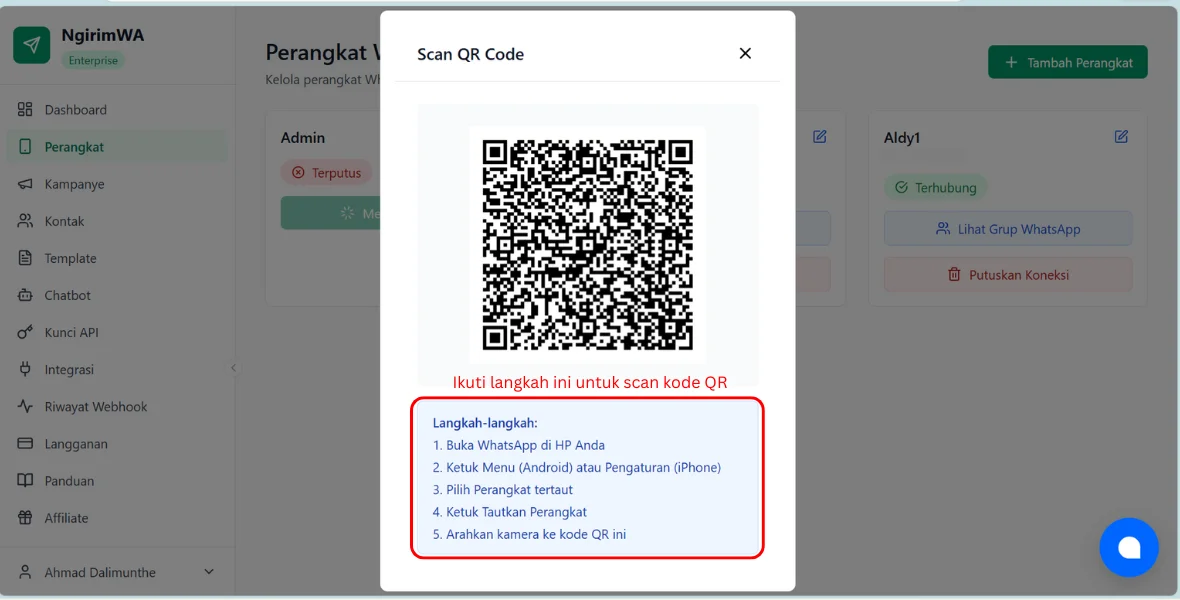Close the Scan QR Code dialog
The height and width of the screenshot is (600, 1180).
point(745,53)
